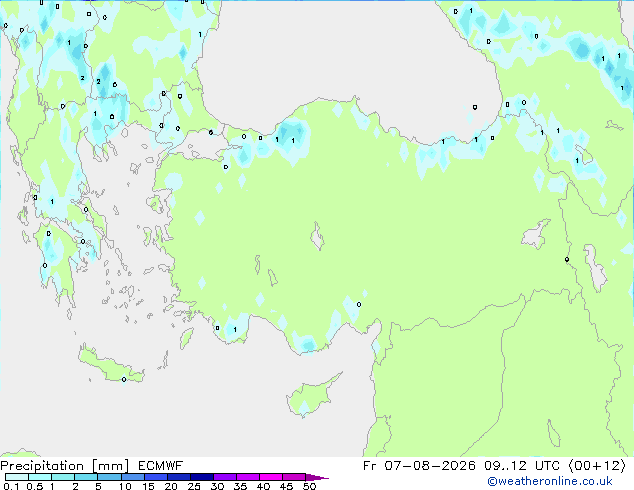This screenshot has height=490, width=634.
Task: Click the island of Crete on the map
Action: click(110, 365)
